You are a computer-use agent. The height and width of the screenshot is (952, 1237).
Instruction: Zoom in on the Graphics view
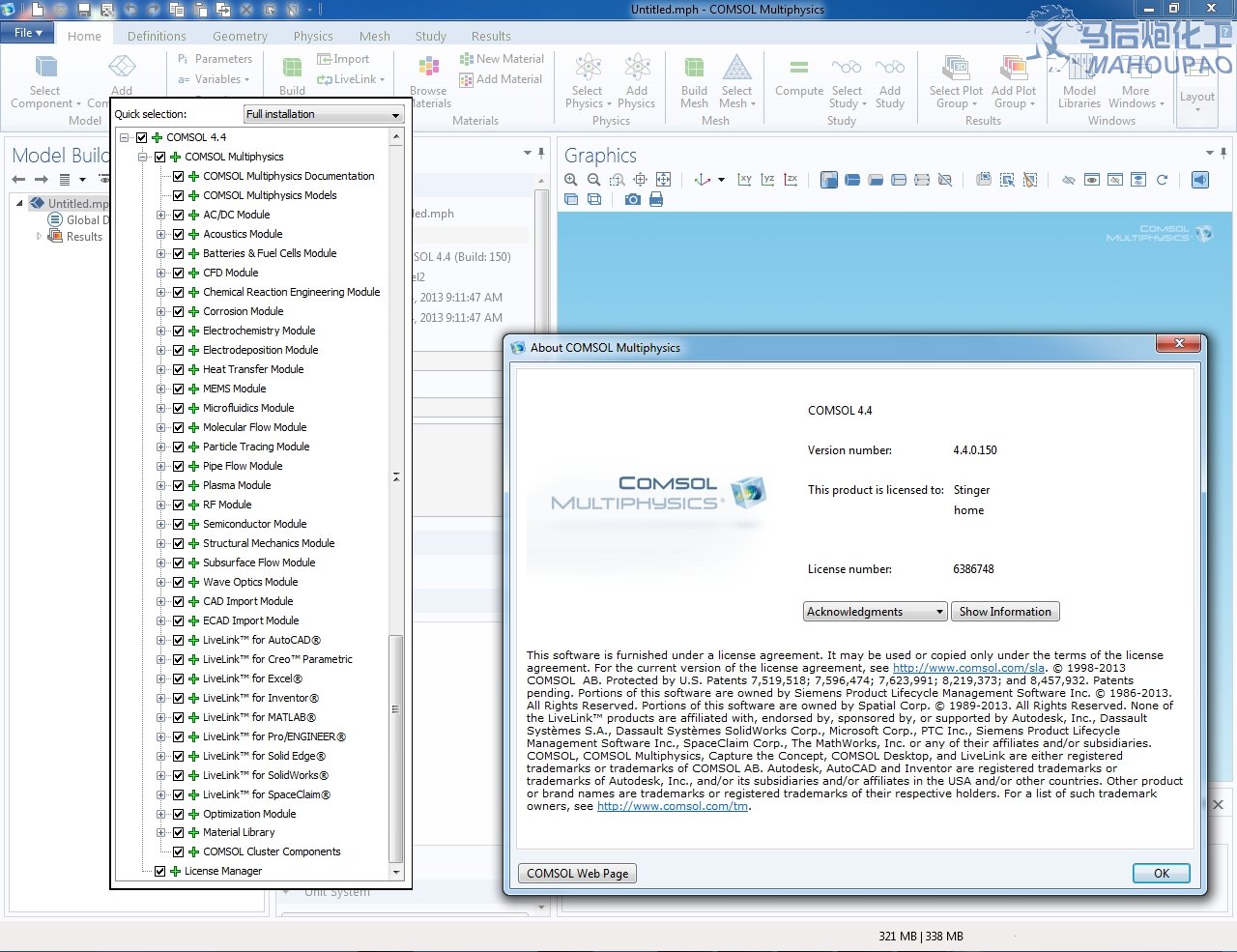click(571, 180)
